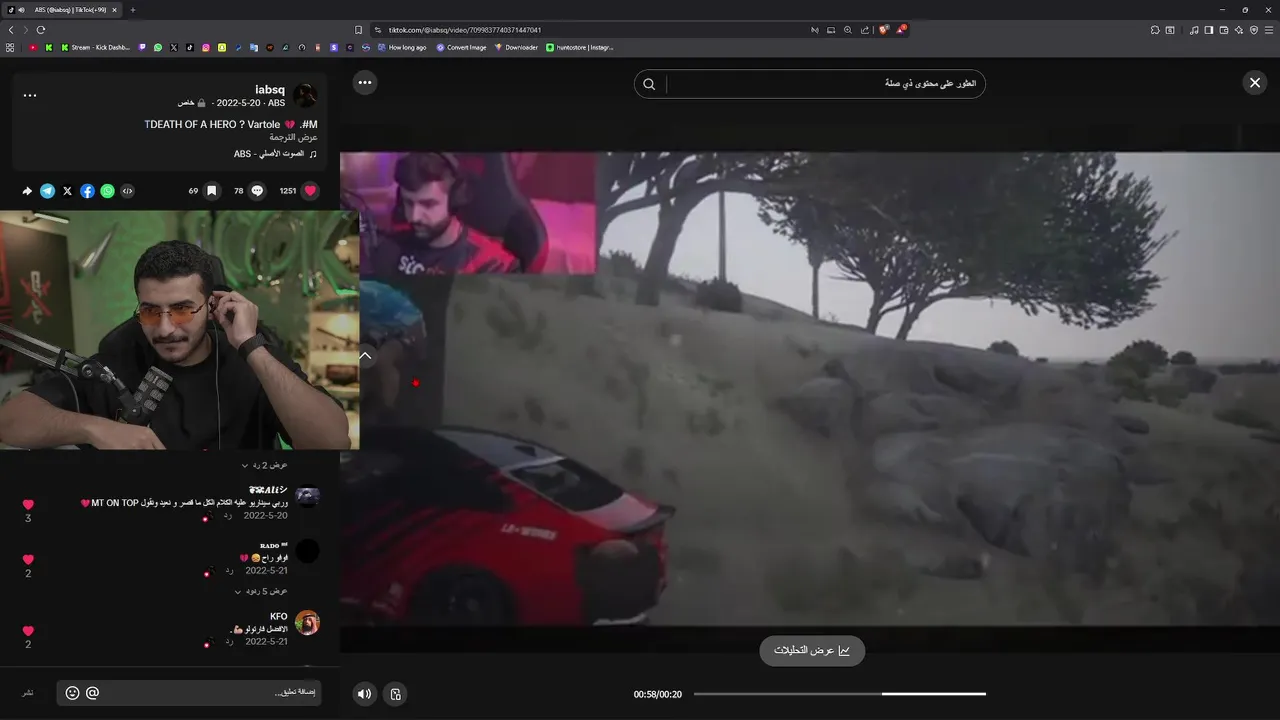Open video player three-dot menu
The width and height of the screenshot is (1280, 720).
[365, 83]
